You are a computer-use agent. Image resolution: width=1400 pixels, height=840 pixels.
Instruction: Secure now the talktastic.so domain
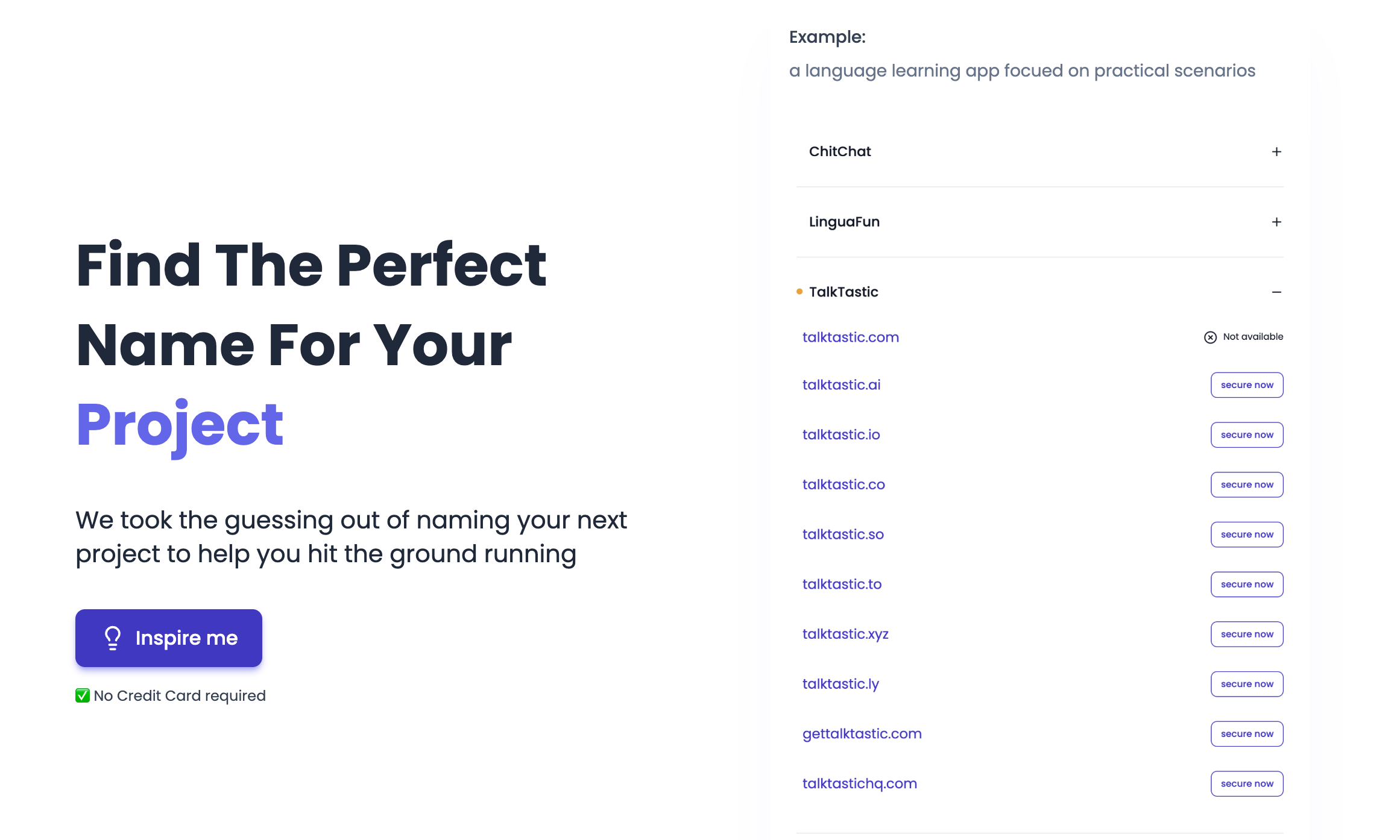(x=1247, y=534)
